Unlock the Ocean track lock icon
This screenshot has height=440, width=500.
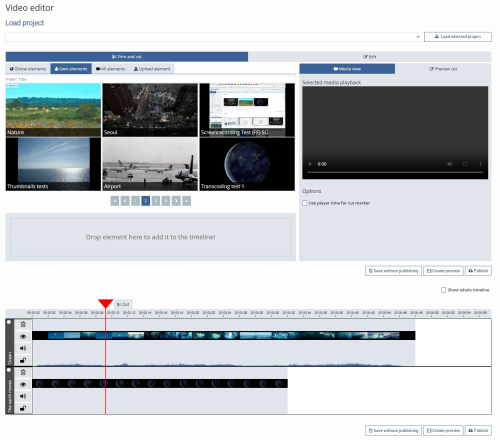point(23,360)
